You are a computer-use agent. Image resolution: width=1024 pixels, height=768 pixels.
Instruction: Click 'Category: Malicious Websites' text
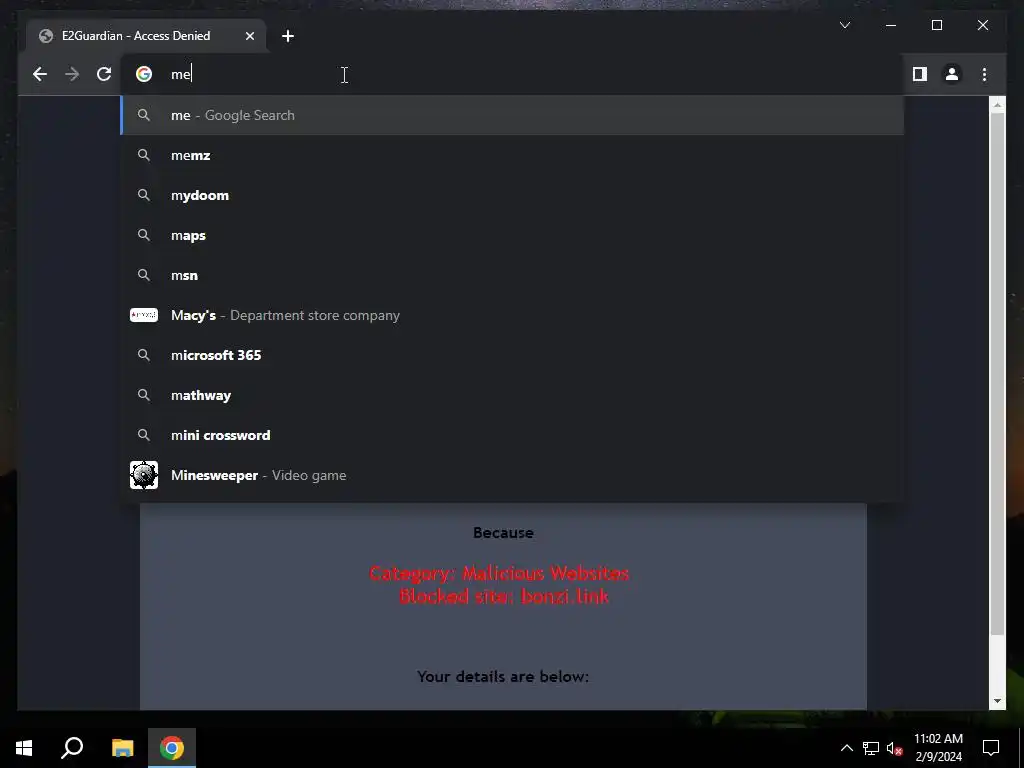500,573
